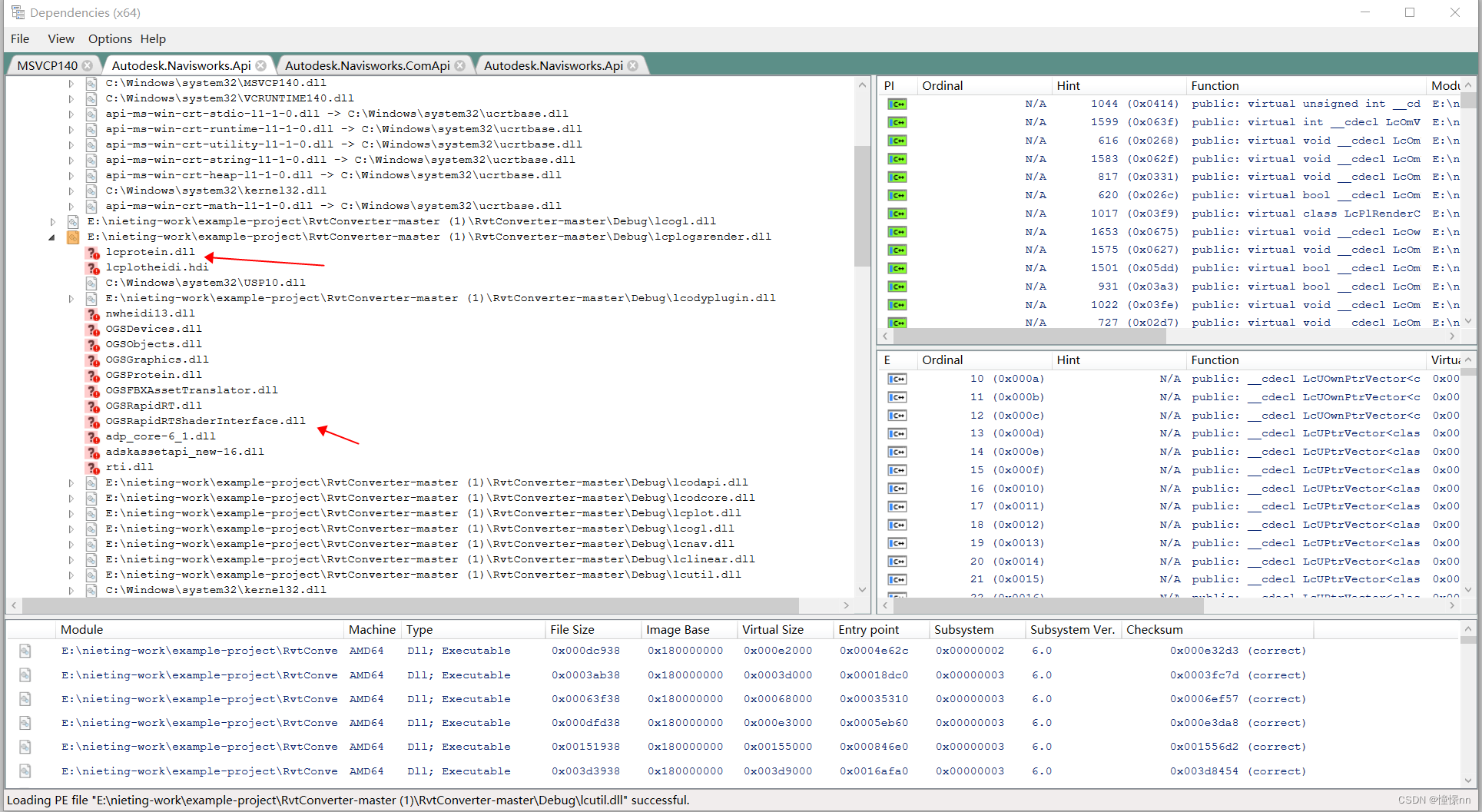This screenshot has height=812, width=1482.
Task: Click the orange warning icon beside lcplogsrender.dll
Action: (73, 237)
